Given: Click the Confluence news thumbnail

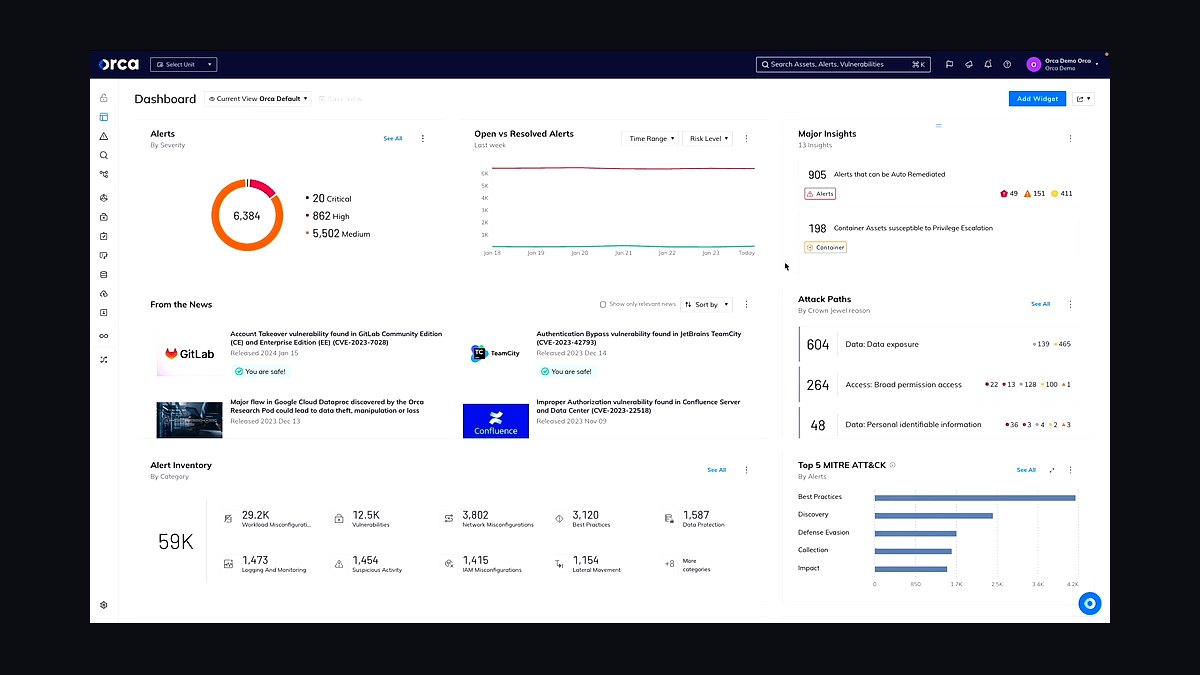Looking at the screenshot, I should pos(496,419).
